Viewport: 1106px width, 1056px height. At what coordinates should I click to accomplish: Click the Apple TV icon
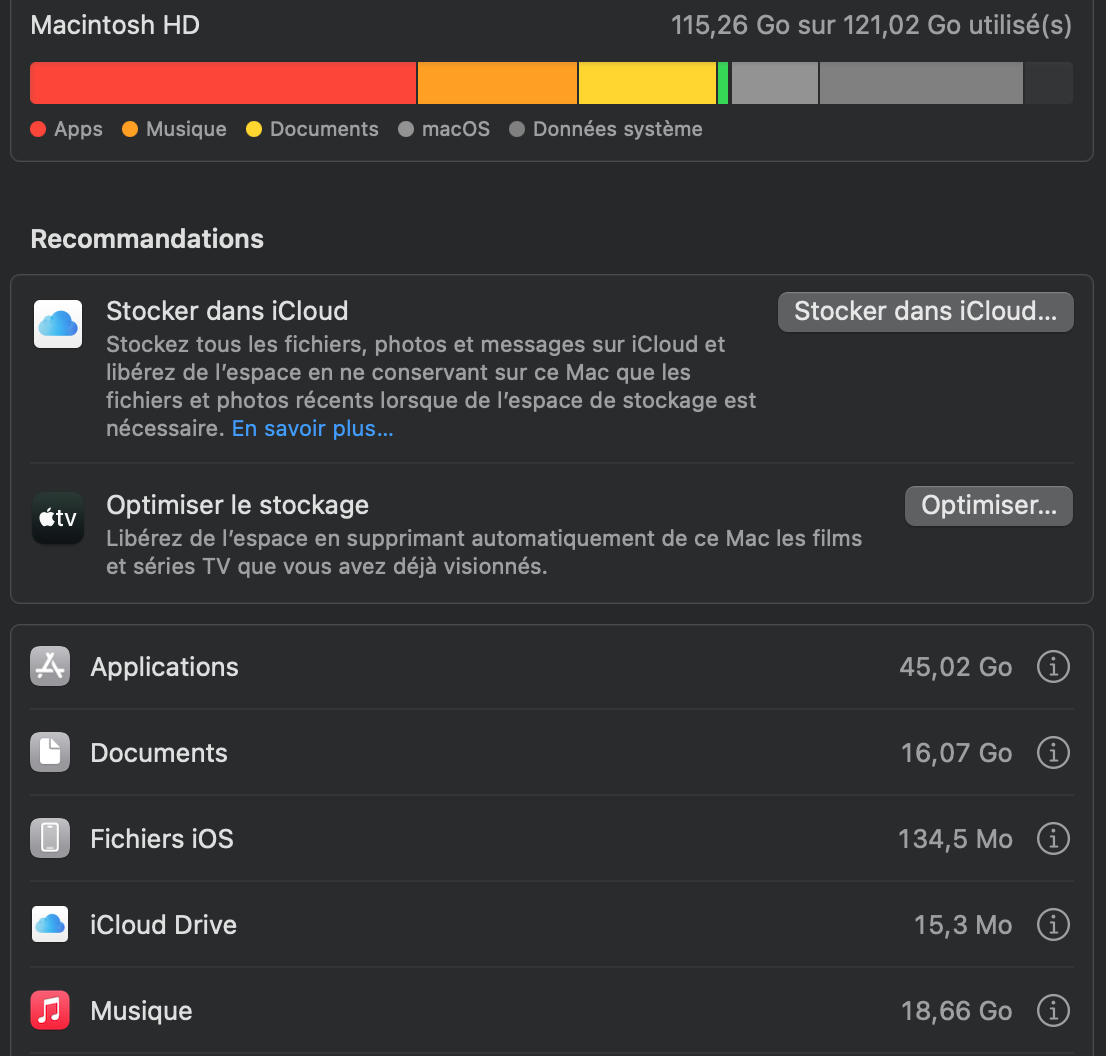[58, 517]
